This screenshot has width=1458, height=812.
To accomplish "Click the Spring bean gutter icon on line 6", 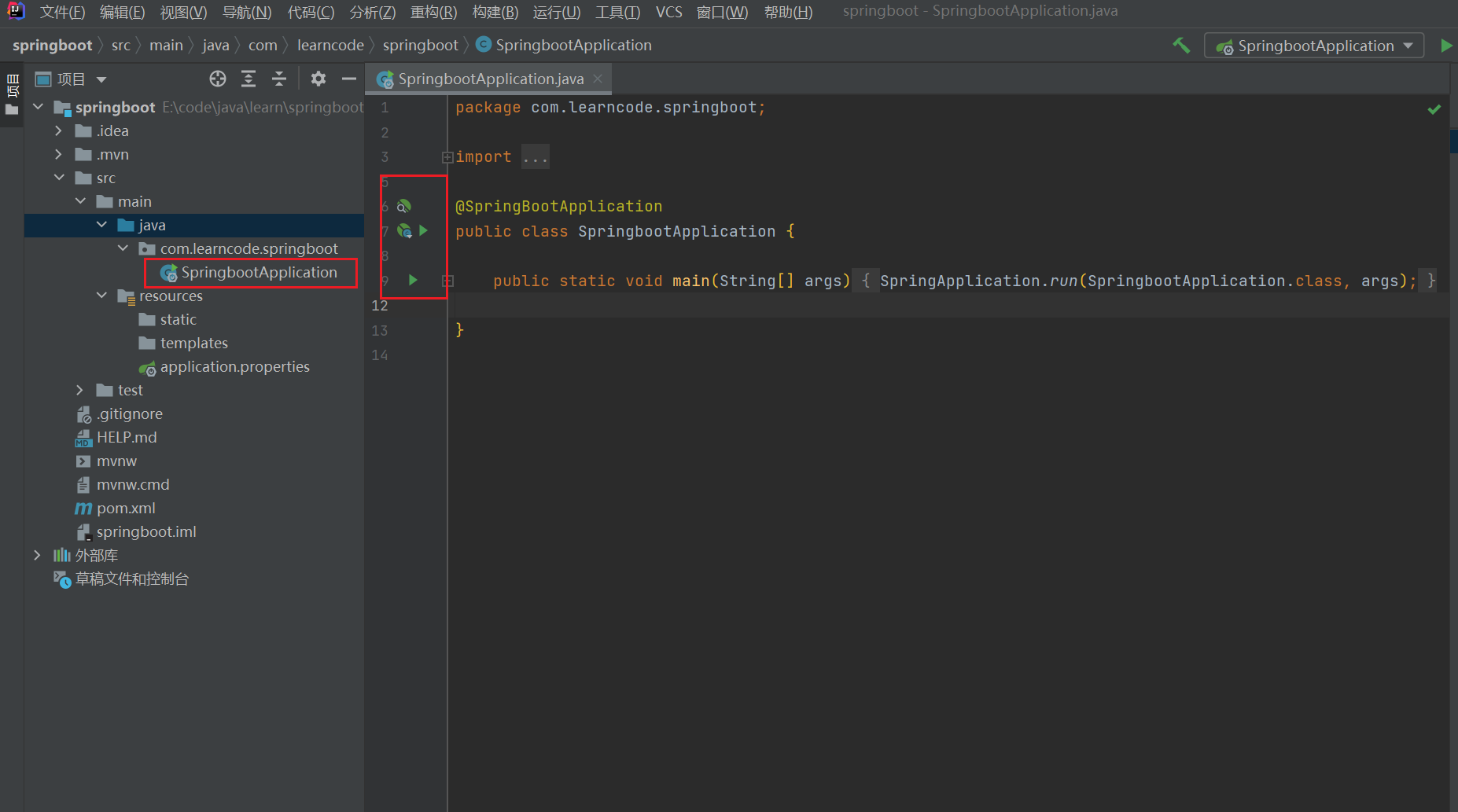I will [x=403, y=206].
